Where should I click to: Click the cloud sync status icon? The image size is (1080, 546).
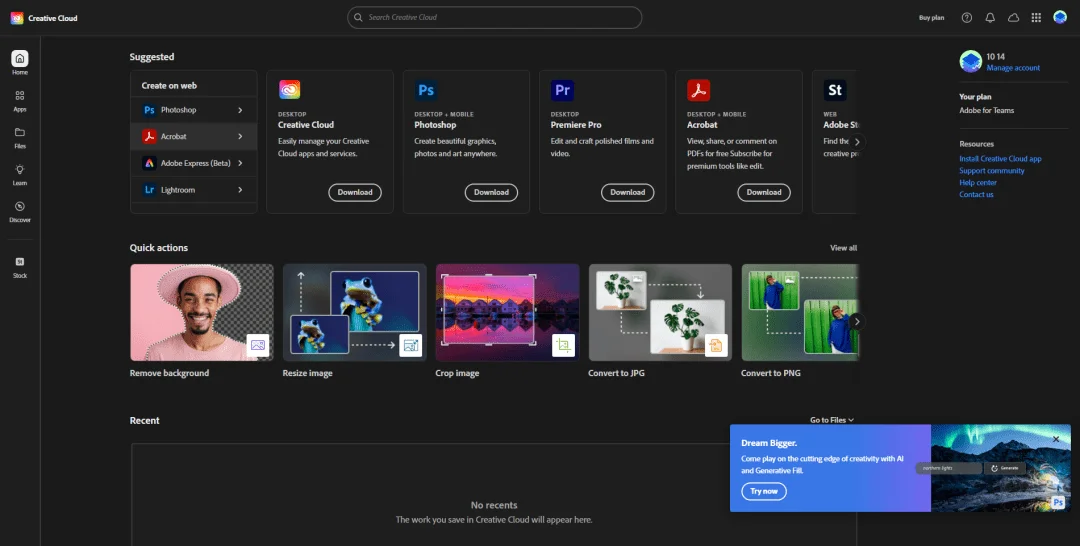click(x=1013, y=18)
